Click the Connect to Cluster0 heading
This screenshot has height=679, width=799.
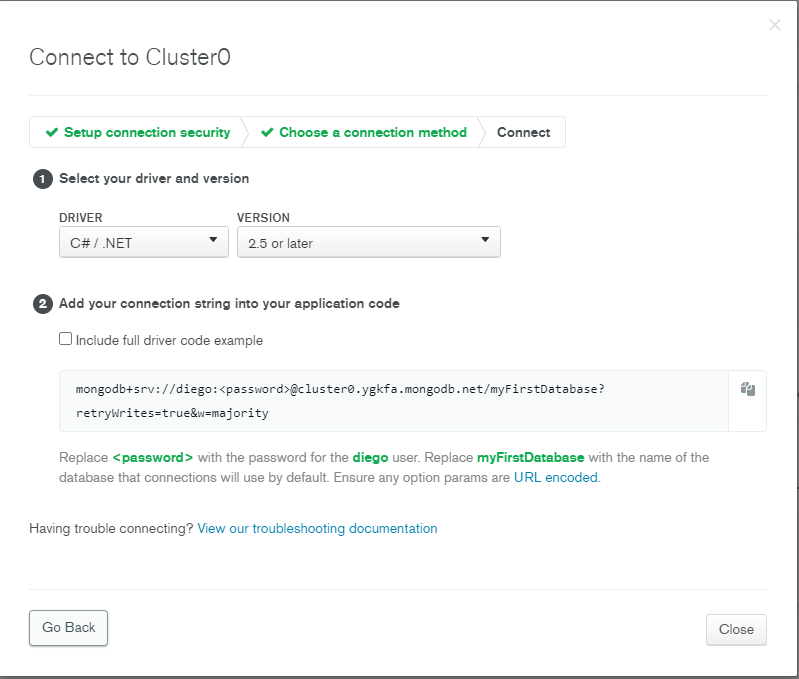(130, 57)
